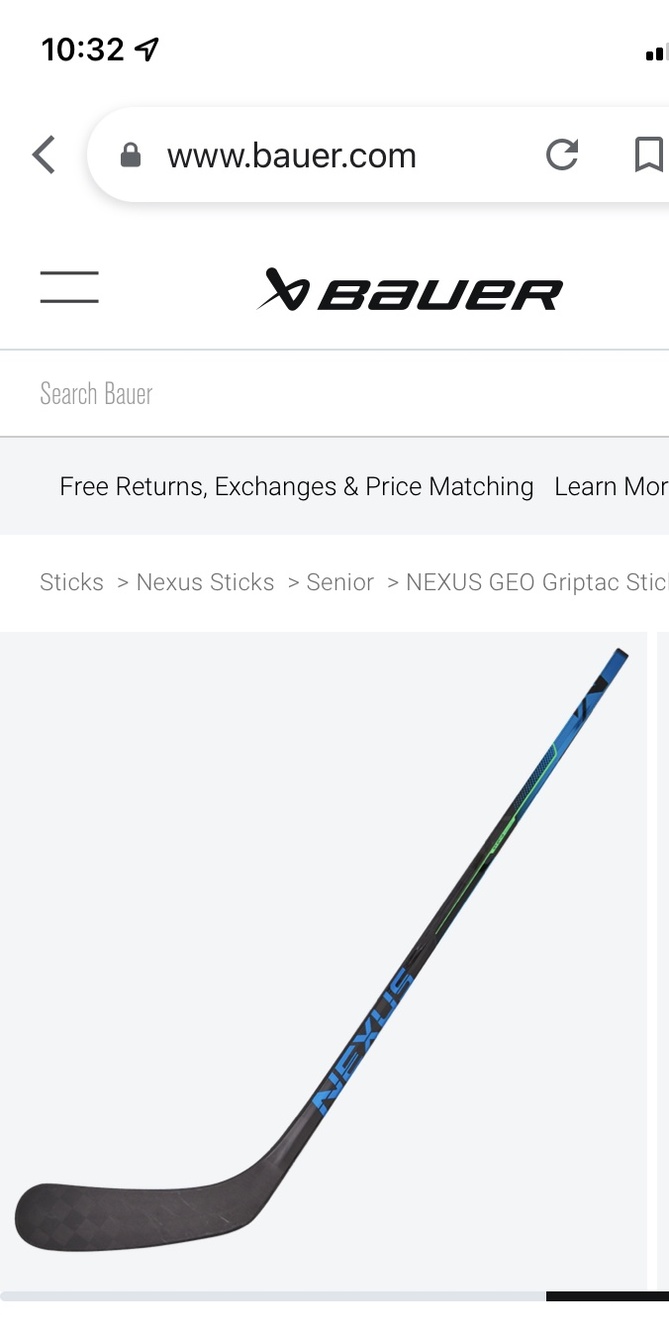Tap the Free Returns promotional banner
Image resolution: width=669 pixels, height=1334 pixels.
[296, 487]
